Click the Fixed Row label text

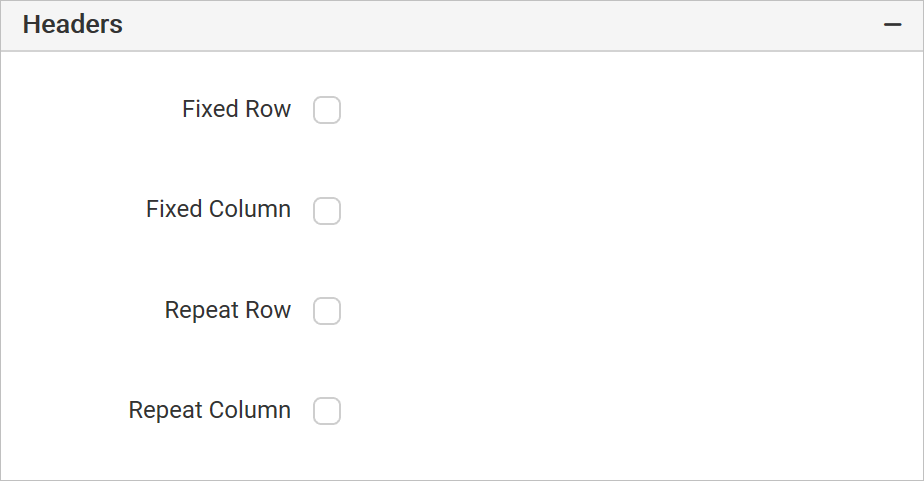coord(236,109)
